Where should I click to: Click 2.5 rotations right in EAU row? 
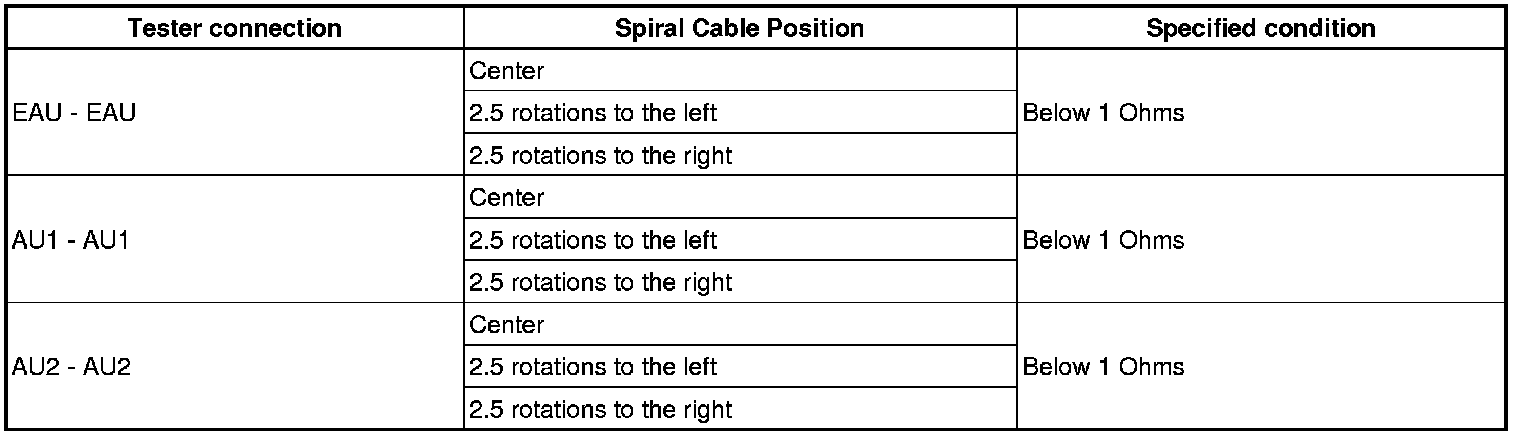(x=600, y=155)
